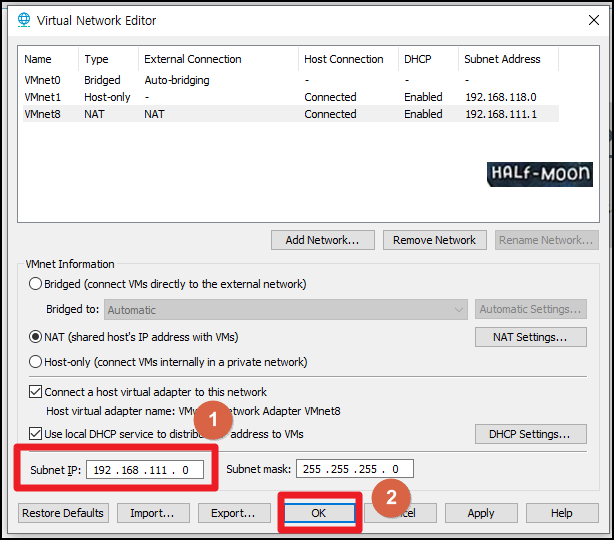This screenshot has height=540, width=614.
Task: Click the Auto-bridging cell
Action: coord(177,80)
